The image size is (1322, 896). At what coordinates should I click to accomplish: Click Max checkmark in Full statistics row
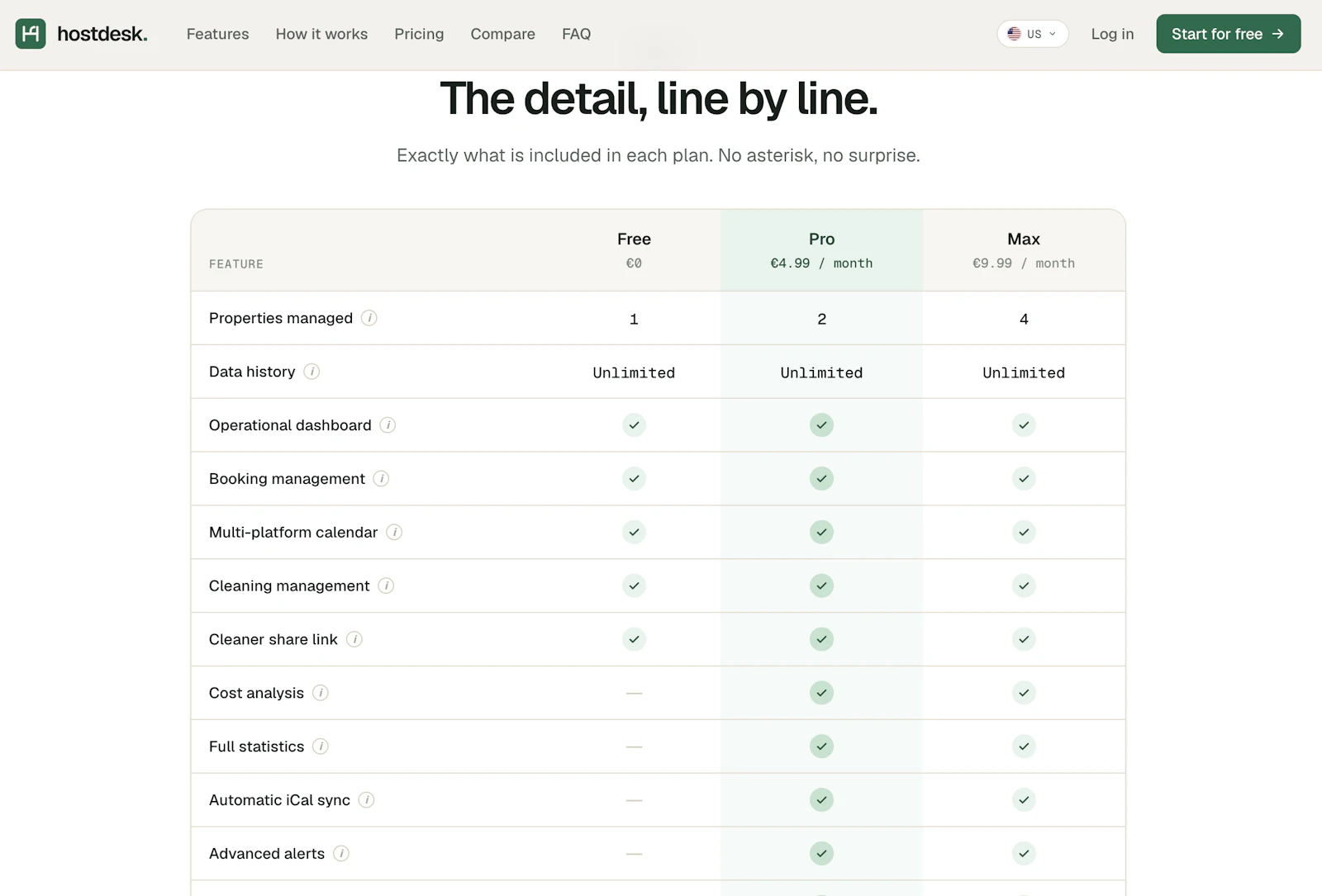click(x=1024, y=747)
